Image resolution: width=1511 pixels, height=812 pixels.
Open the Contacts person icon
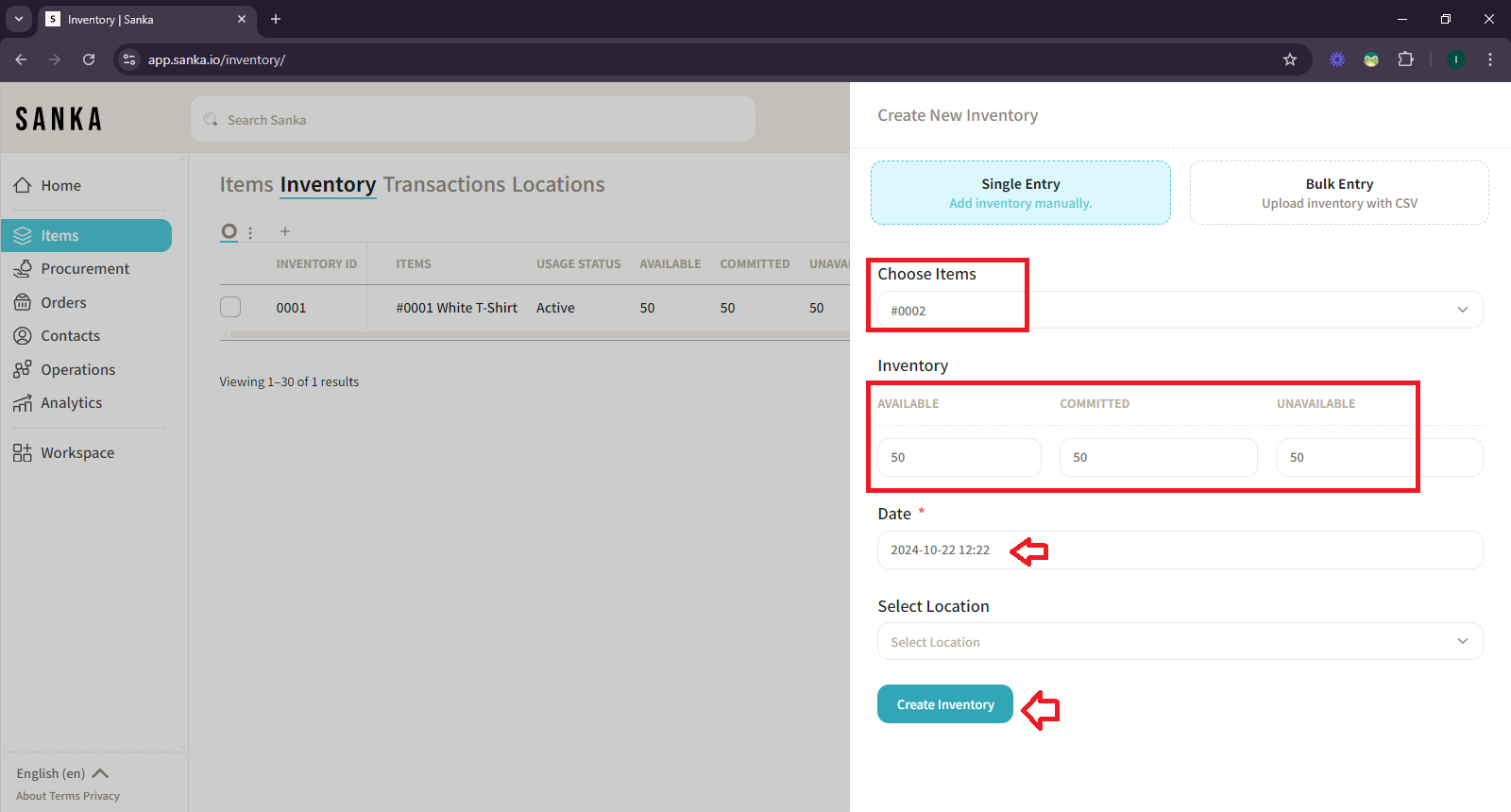point(23,336)
